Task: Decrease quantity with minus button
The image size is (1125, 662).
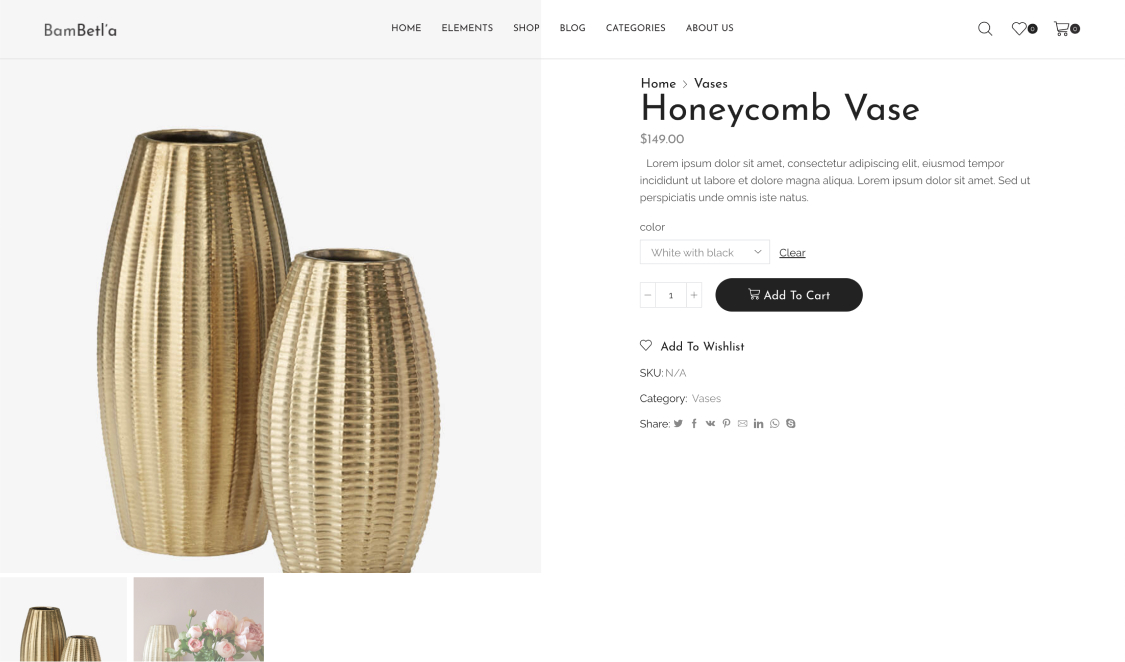Action: [648, 295]
